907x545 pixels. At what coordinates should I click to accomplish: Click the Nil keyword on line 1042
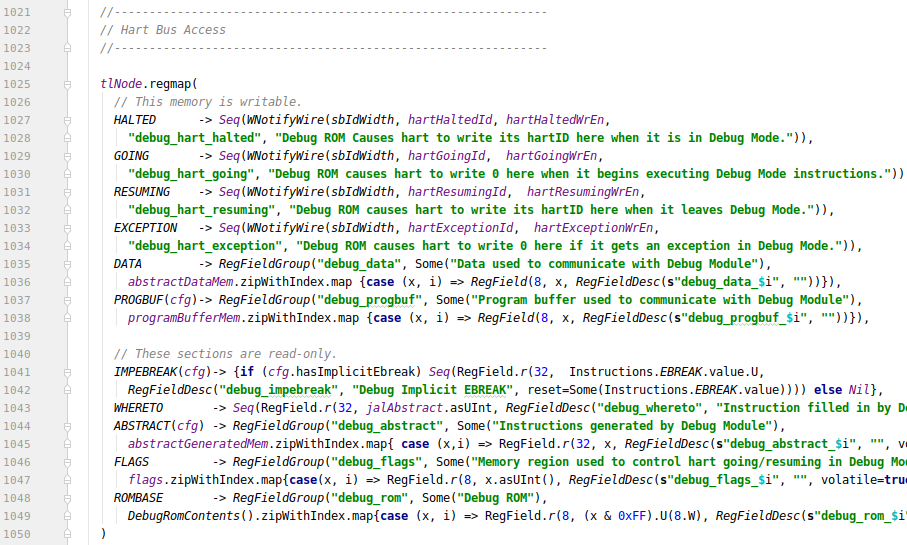pos(859,389)
